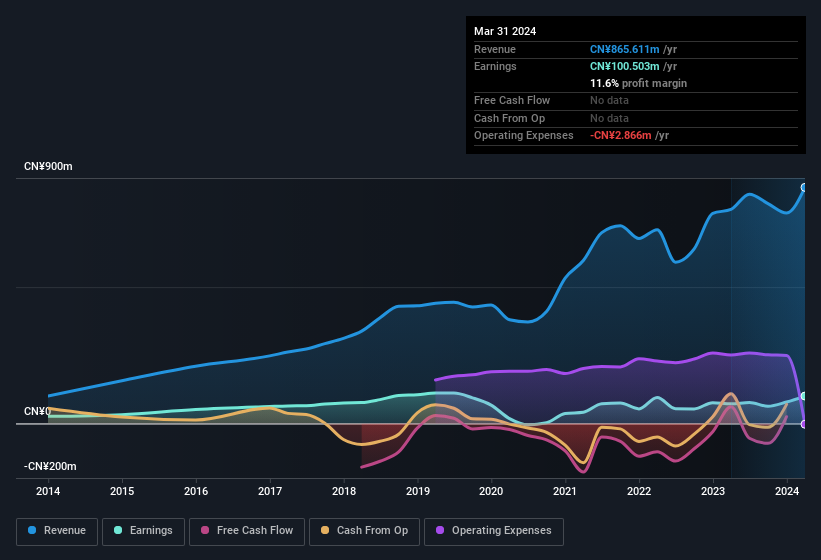Click the CN¥865.611m revenue value

click(x=625, y=49)
